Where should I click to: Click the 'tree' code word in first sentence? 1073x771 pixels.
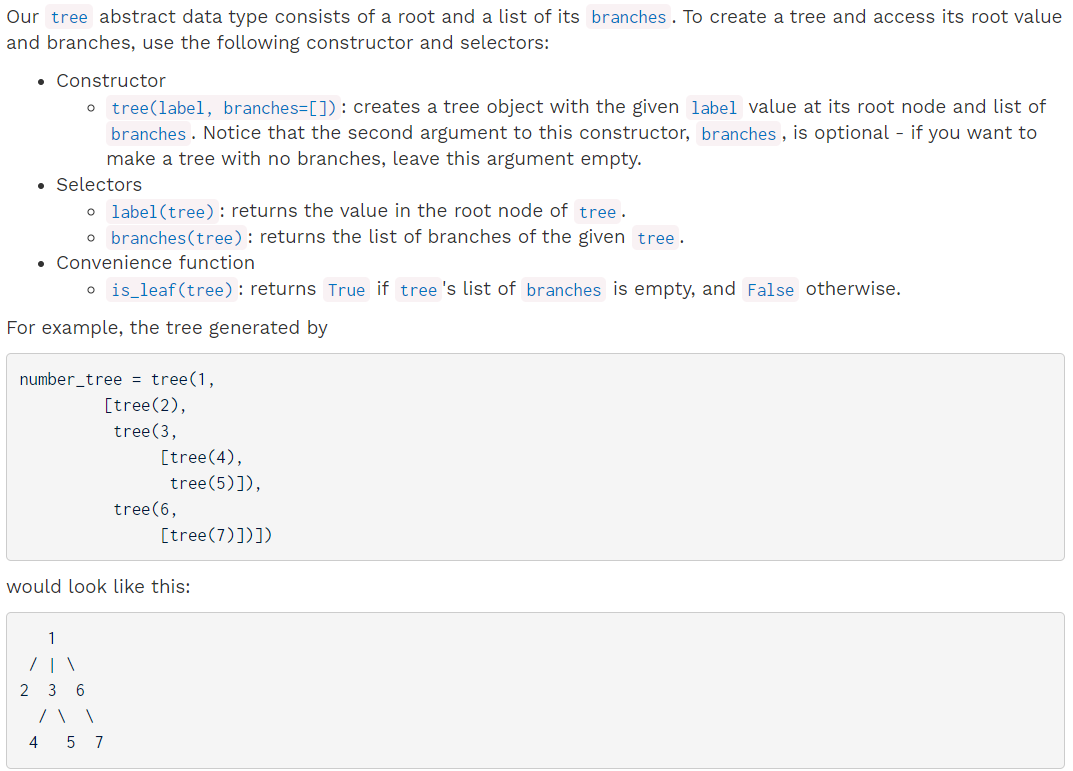click(x=69, y=17)
